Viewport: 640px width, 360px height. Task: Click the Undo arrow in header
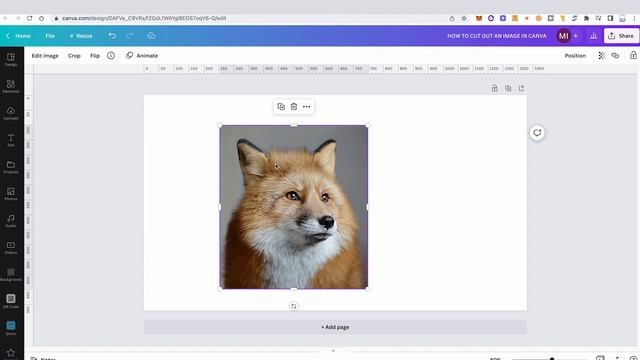click(x=112, y=36)
